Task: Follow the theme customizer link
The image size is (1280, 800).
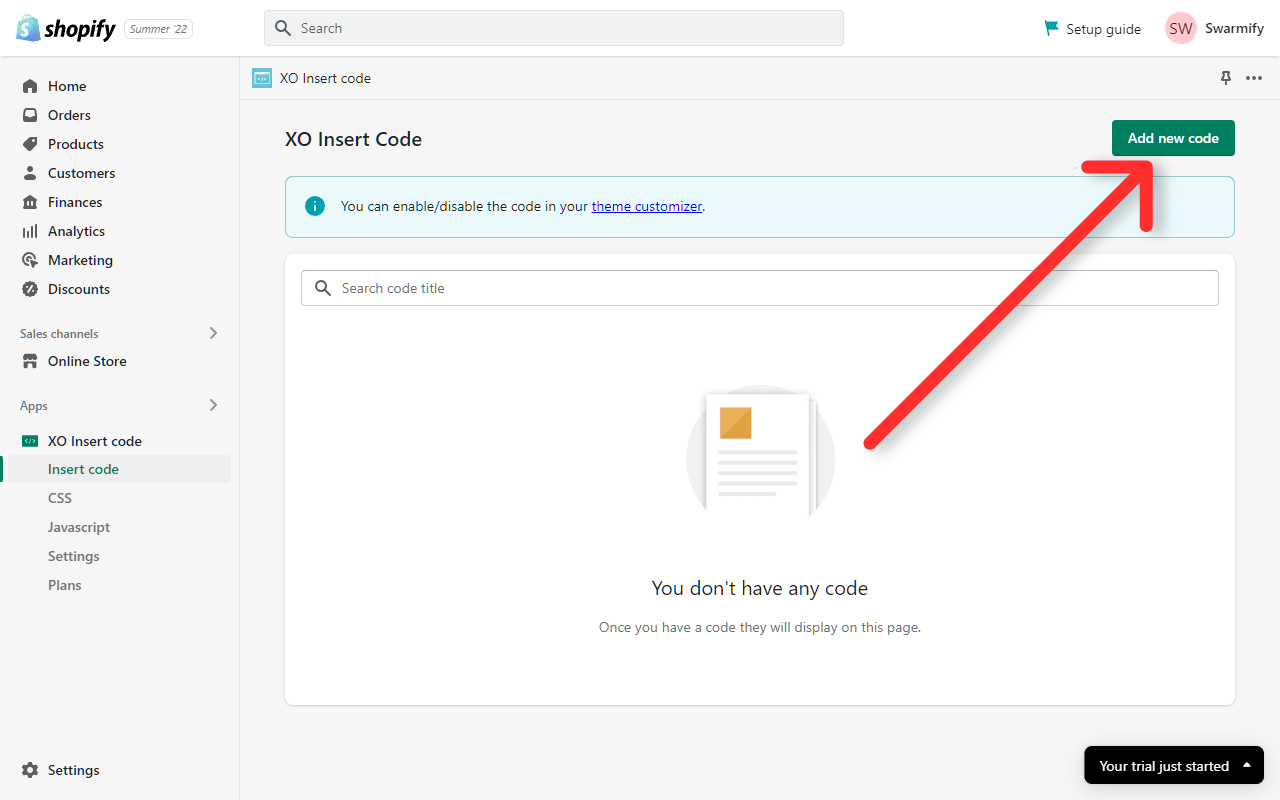Action: click(647, 206)
